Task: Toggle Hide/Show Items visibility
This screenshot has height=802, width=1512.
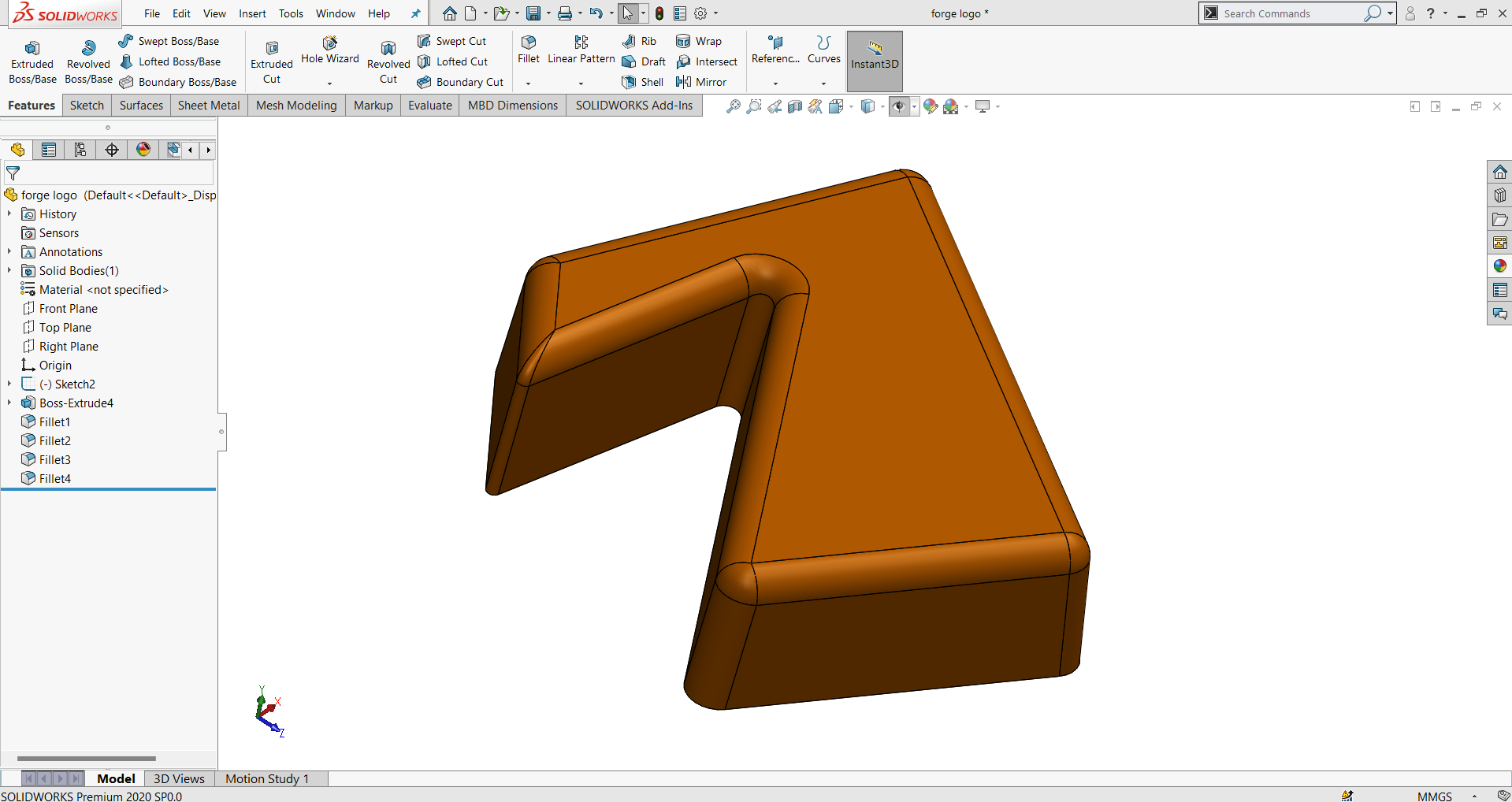Action: coord(899,106)
